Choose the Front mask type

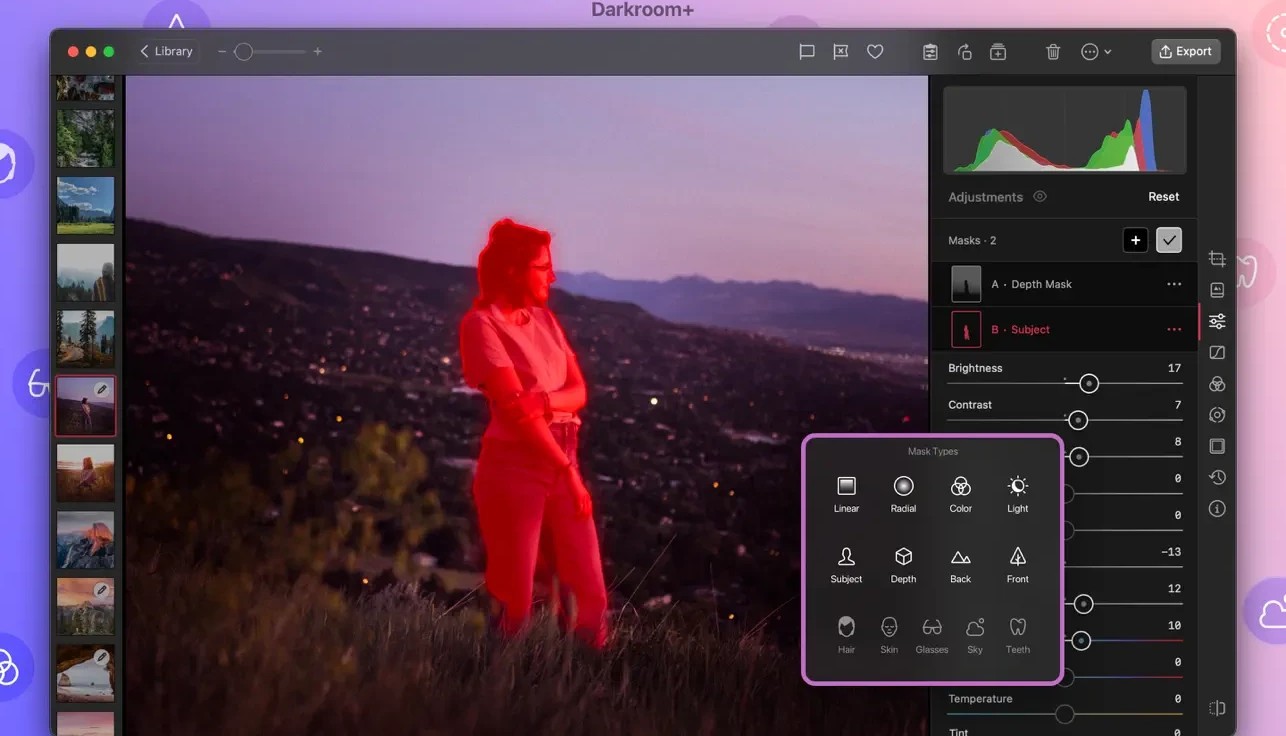point(1017,565)
